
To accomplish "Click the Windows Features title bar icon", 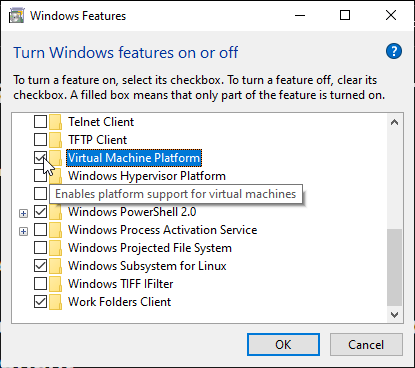I will coord(16,16).
